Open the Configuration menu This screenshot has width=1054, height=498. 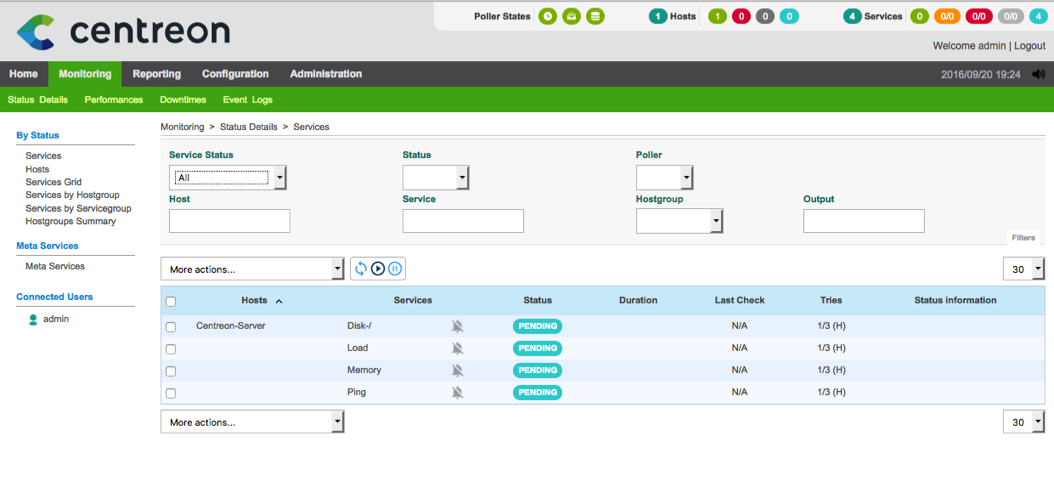click(x=235, y=74)
